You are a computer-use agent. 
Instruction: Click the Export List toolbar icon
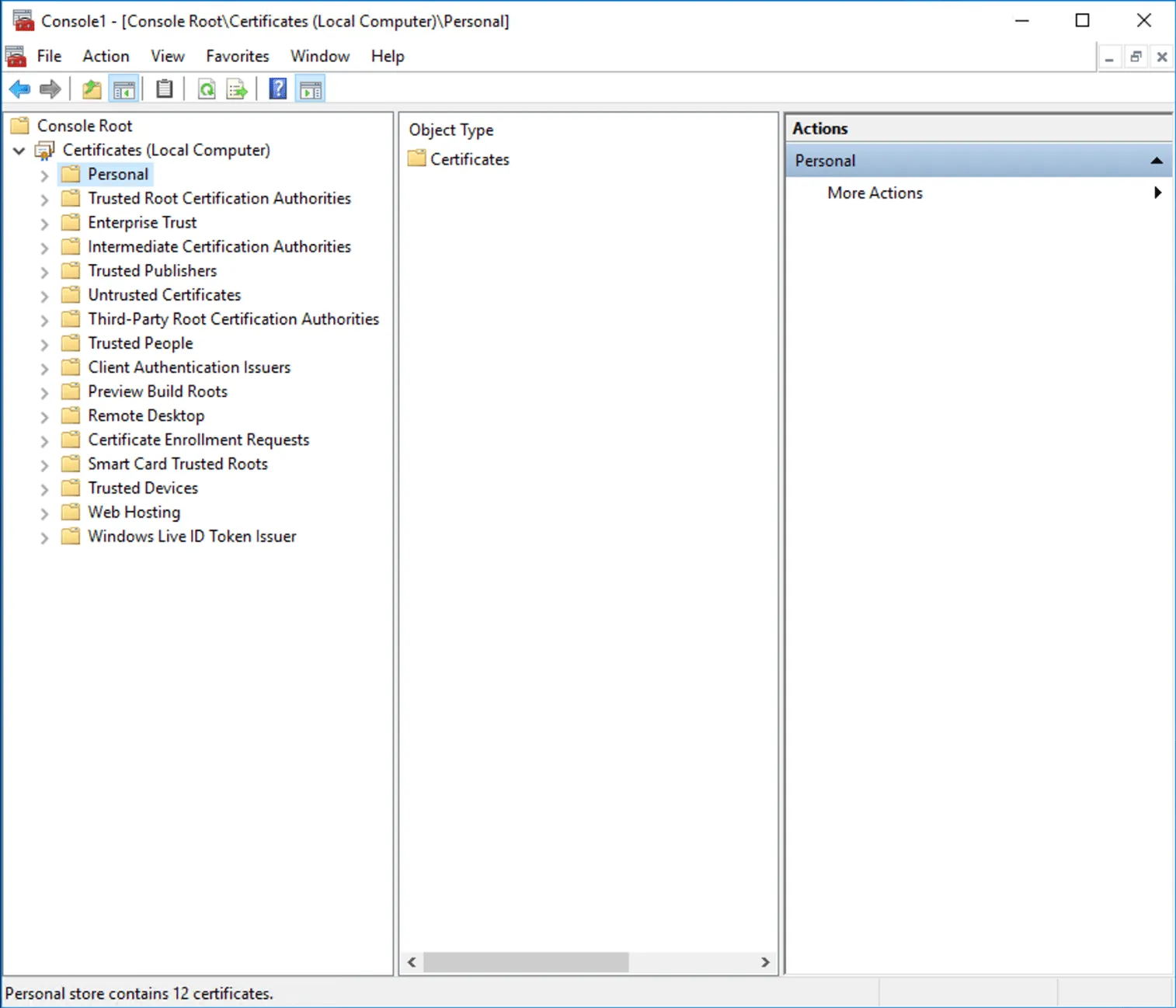[236, 88]
